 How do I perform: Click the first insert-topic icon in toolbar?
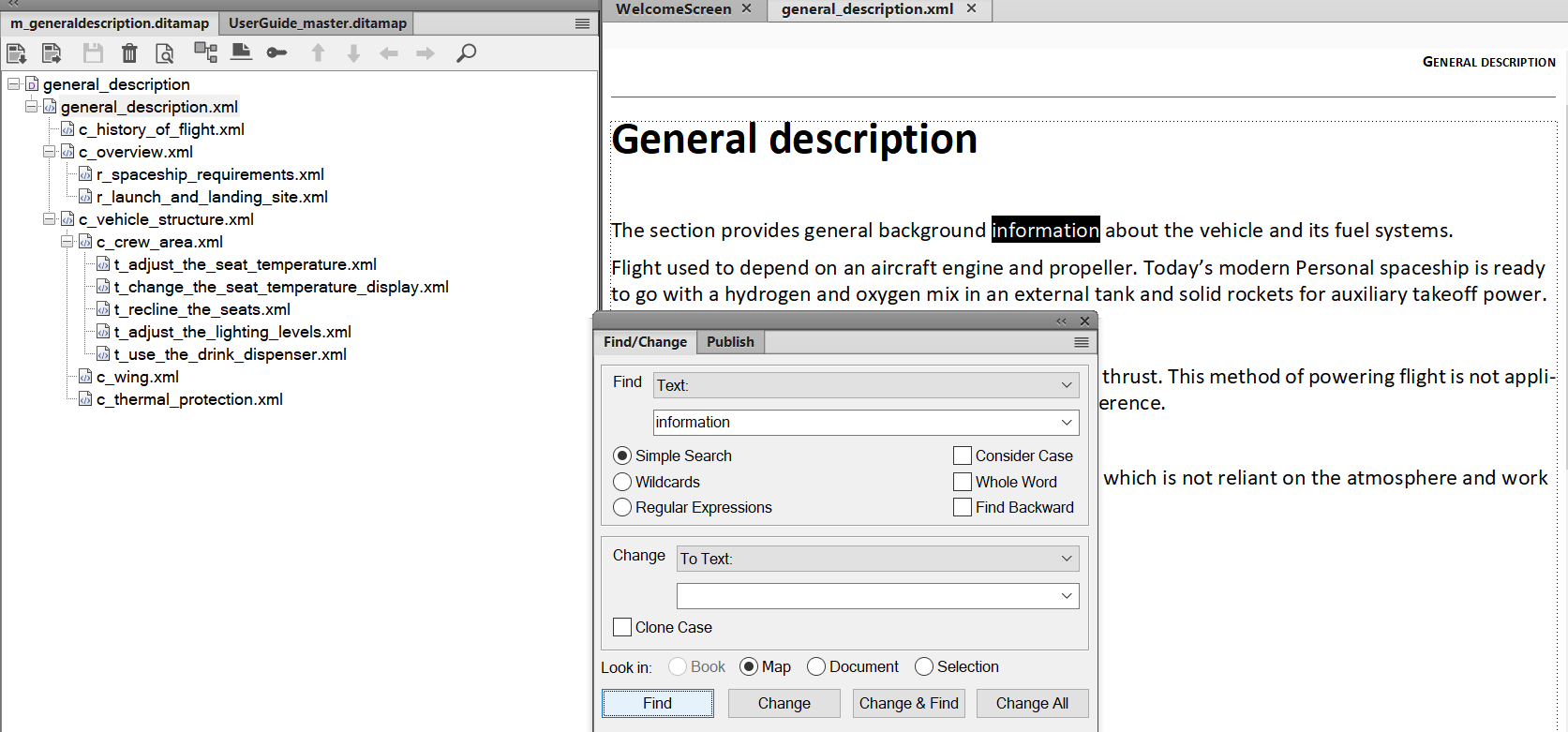[17, 53]
